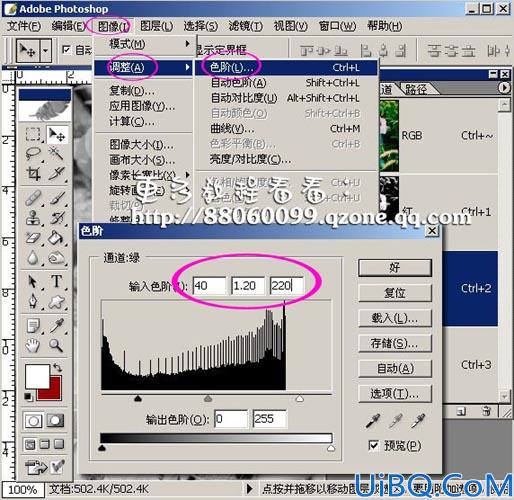The image size is (514, 500).
Task: Open the tool preset picker dropdown arrow
Action: click(46, 51)
